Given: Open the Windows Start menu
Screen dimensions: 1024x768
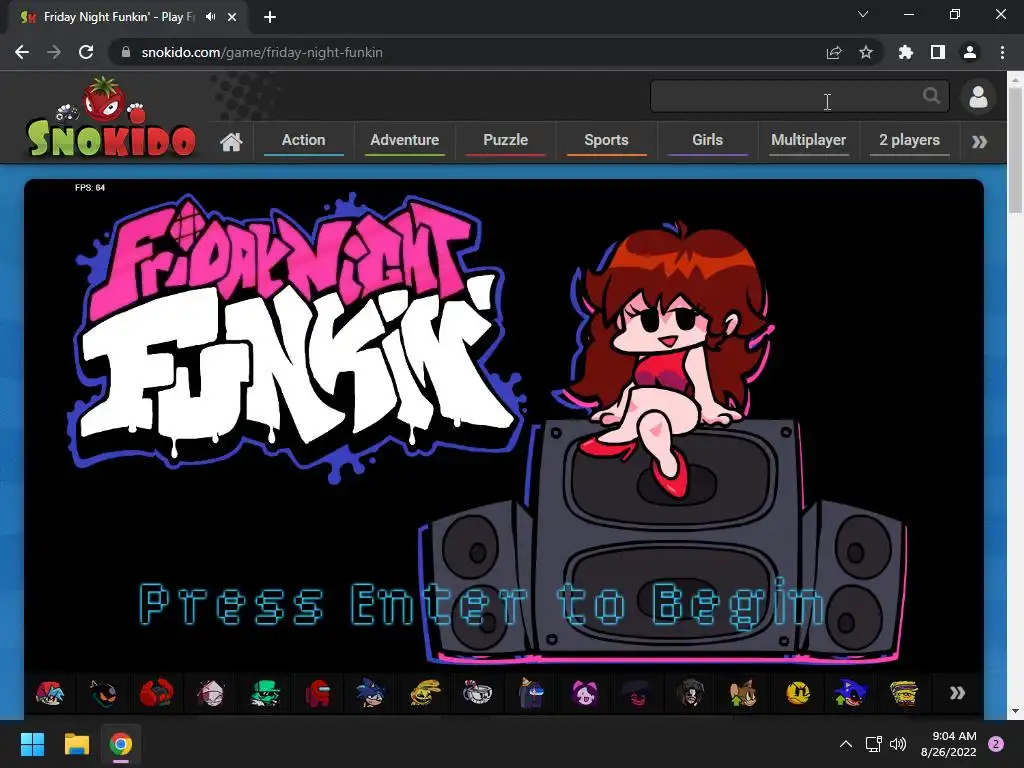Looking at the screenshot, I should click(32, 744).
